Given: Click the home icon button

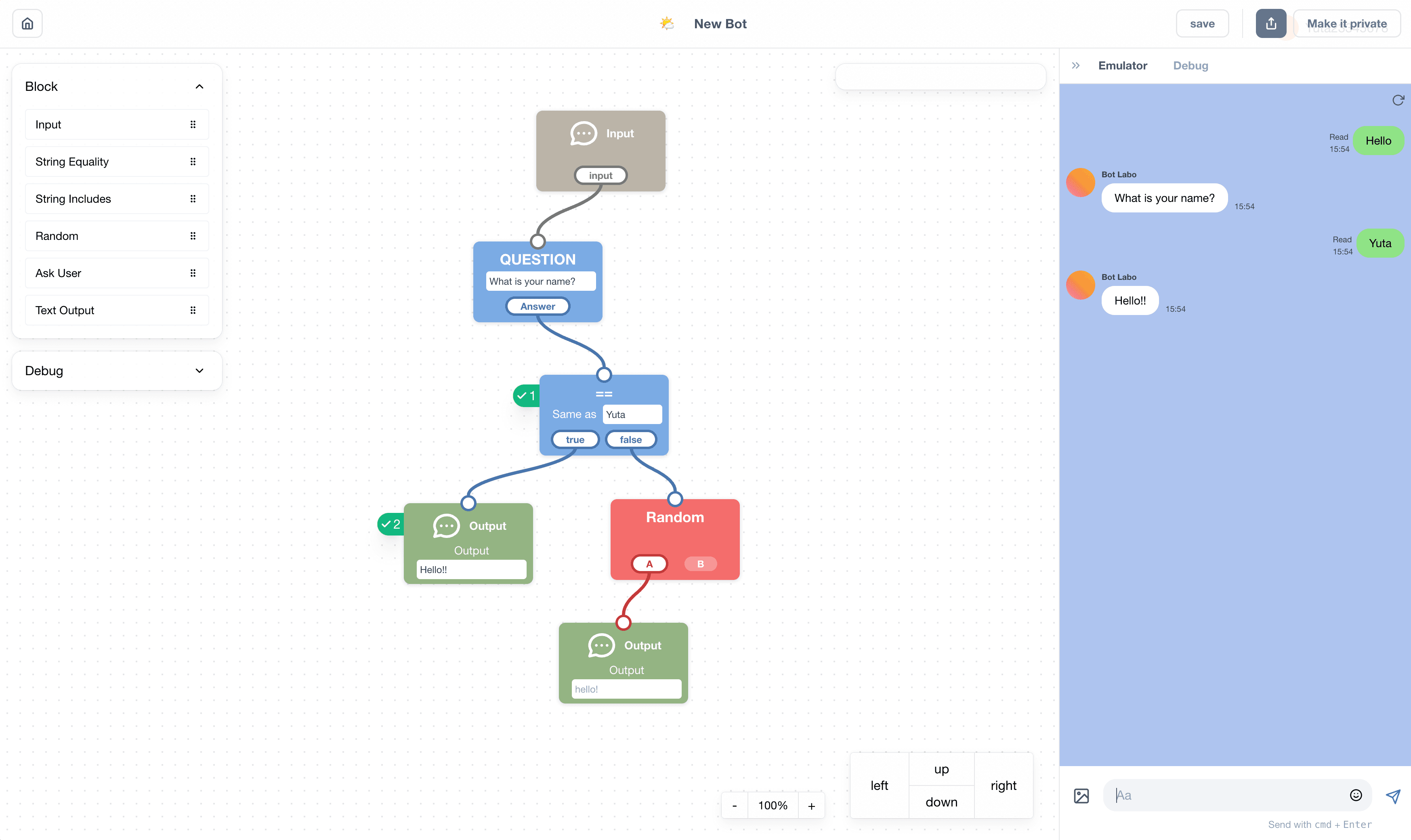Looking at the screenshot, I should click(27, 24).
